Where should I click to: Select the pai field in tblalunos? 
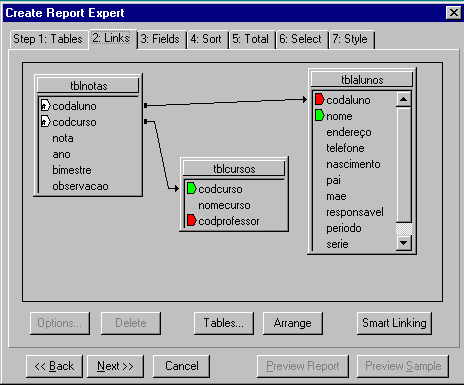pyautogui.click(x=333, y=180)
